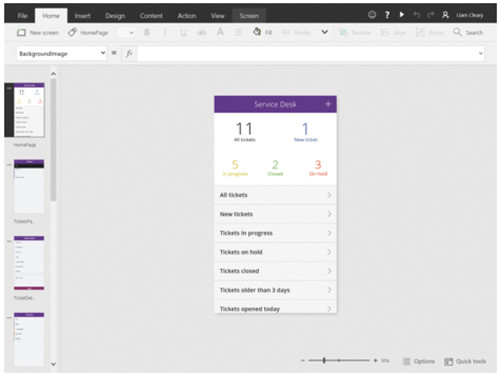Open the Action tab

pyautogui.click(x=187, y=16)
